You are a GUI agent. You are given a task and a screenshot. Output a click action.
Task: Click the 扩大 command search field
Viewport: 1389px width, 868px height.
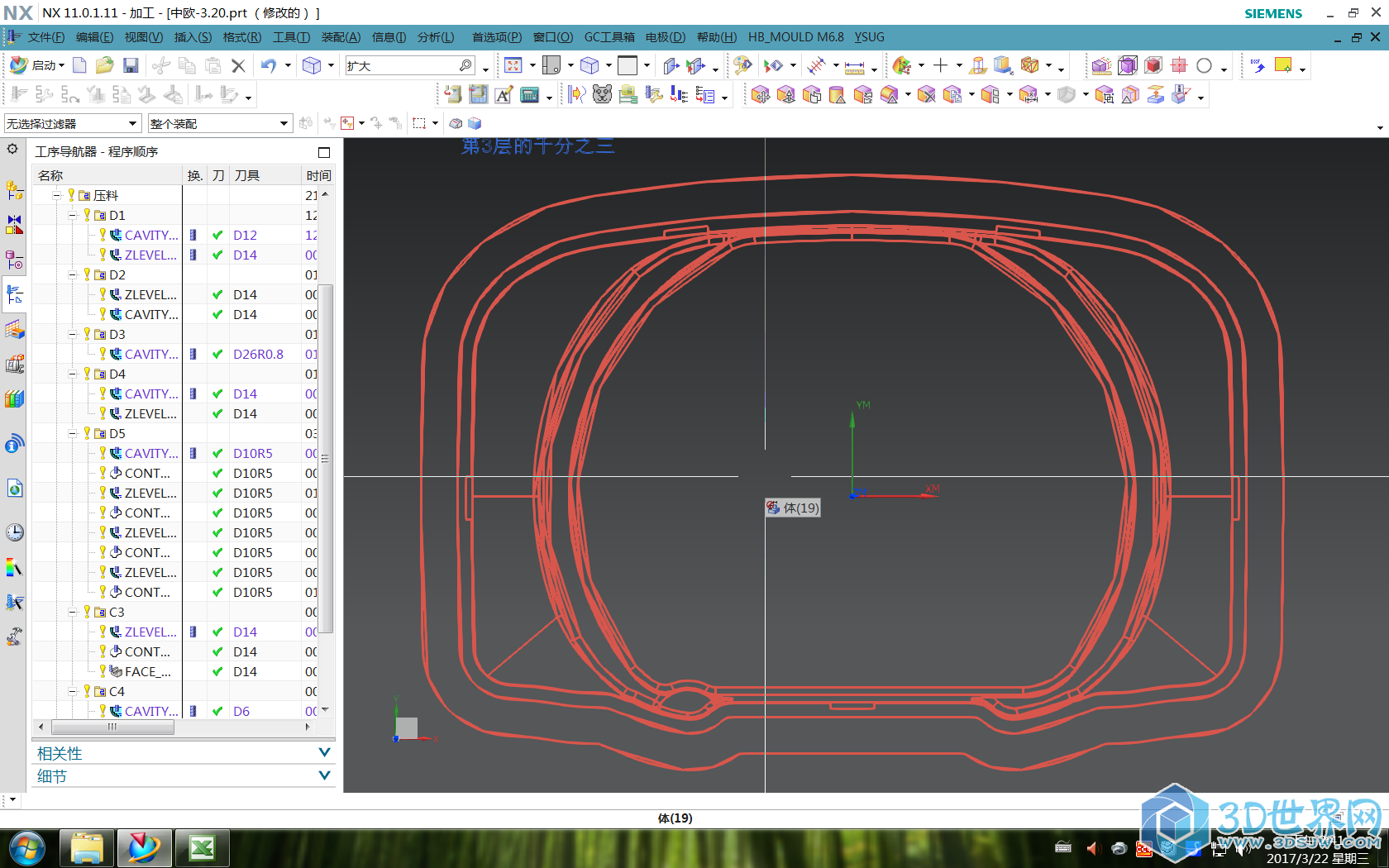[409, 65]
